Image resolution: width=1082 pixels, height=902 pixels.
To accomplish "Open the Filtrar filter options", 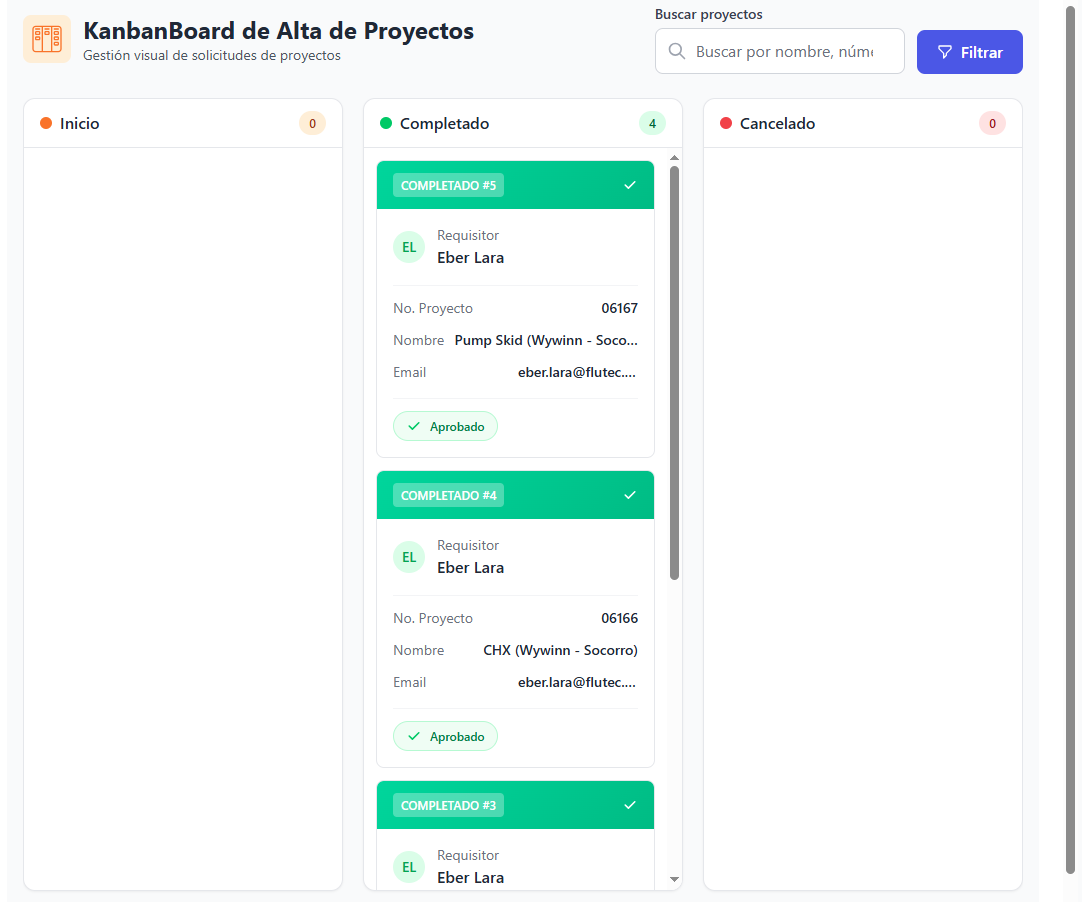I will tap(969, 52).
